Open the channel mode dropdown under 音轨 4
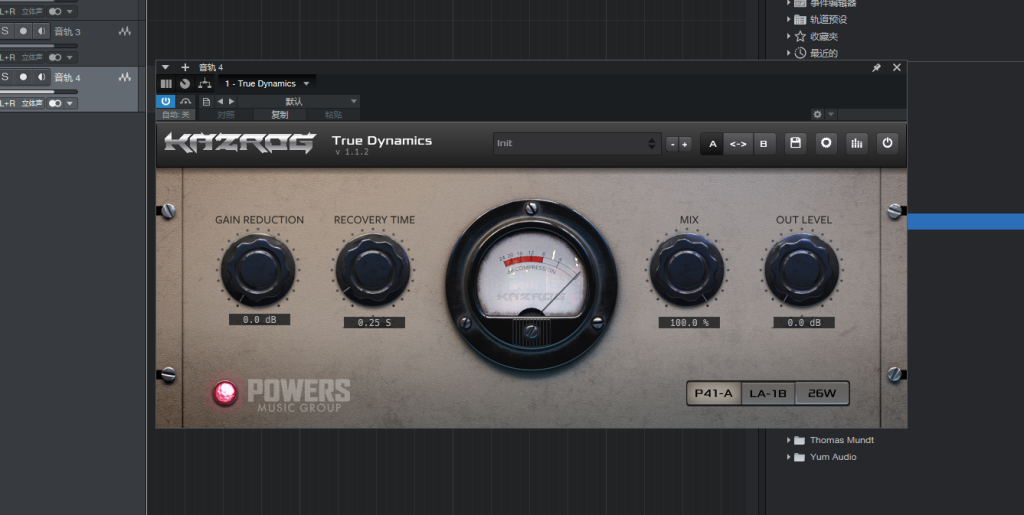 click(70, 103)
